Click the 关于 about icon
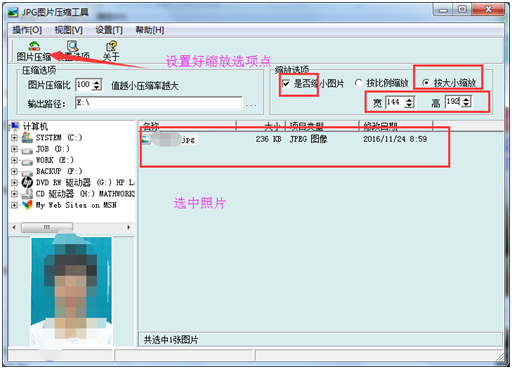The width and height of the screenshot is (512, 369). tap(111, 46)
